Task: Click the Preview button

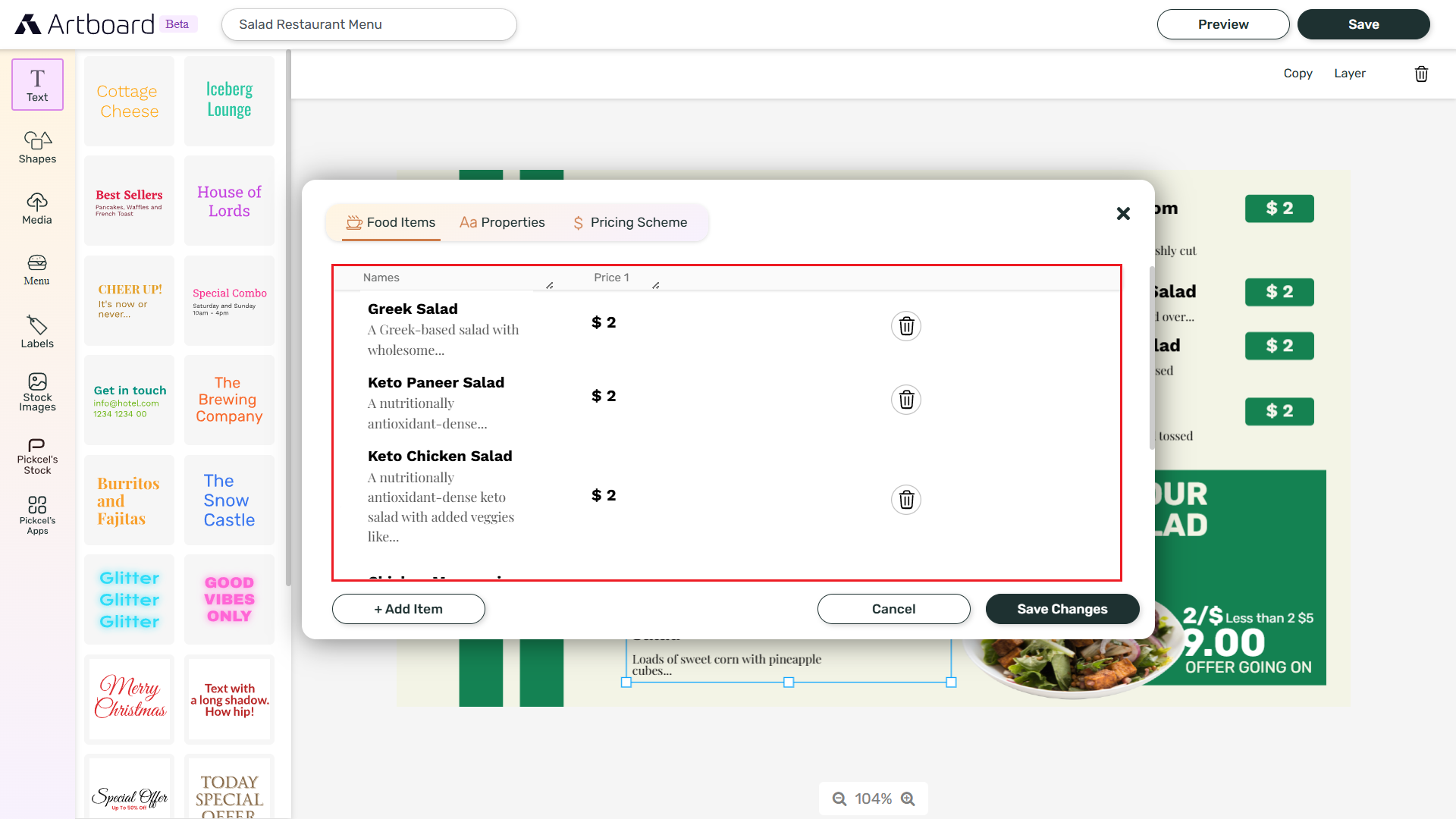Action: click(x=1222, y=24)
